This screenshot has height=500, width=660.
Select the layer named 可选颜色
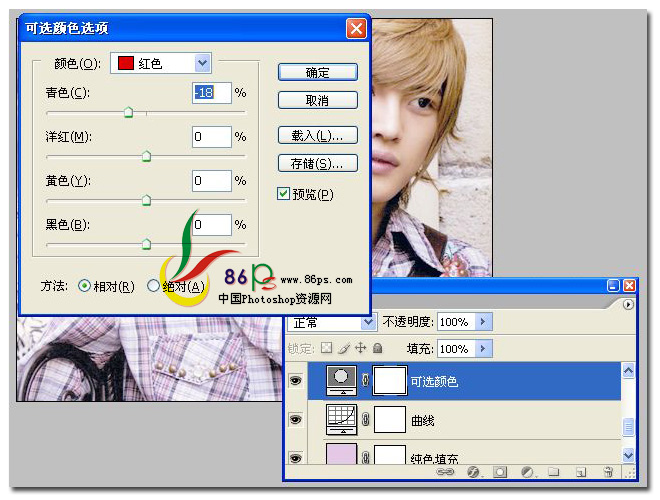click(434, 381)
